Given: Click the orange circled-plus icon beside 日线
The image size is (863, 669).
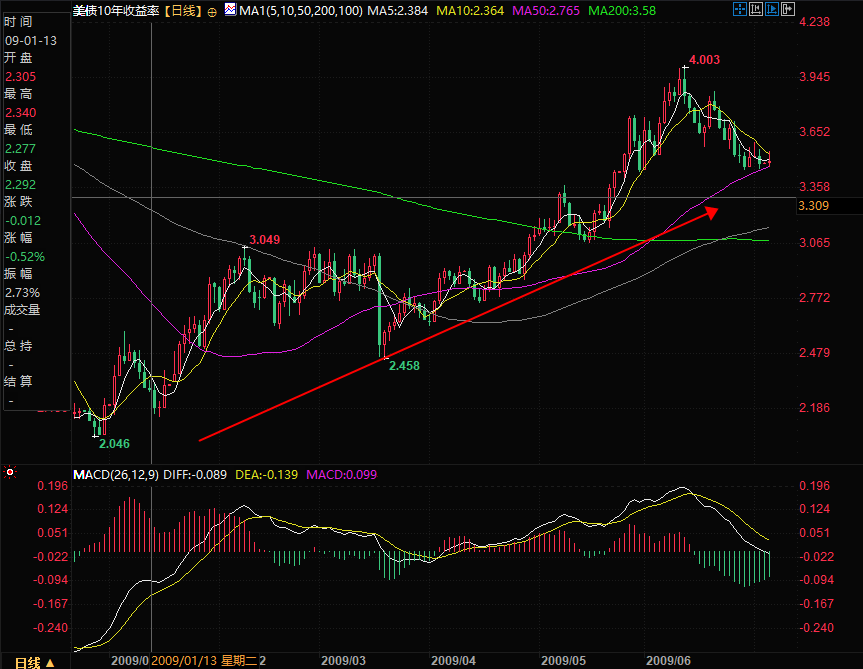Looking at the screenshot, I should click(x=212, y=12).
